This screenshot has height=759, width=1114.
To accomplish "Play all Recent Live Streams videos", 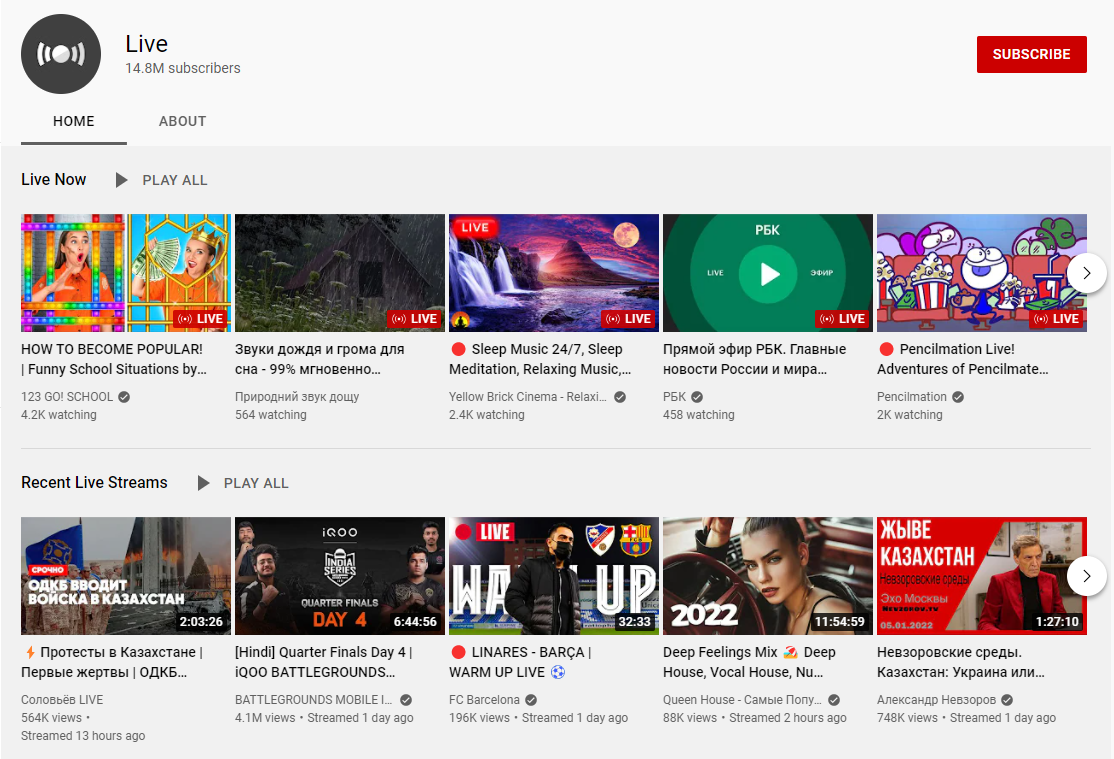I will [256, 483].
